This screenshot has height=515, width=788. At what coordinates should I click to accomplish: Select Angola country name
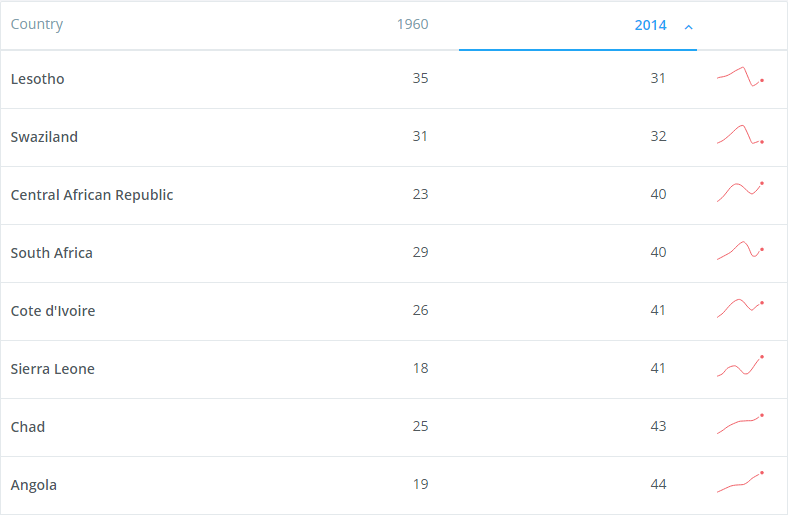(34, 485)
